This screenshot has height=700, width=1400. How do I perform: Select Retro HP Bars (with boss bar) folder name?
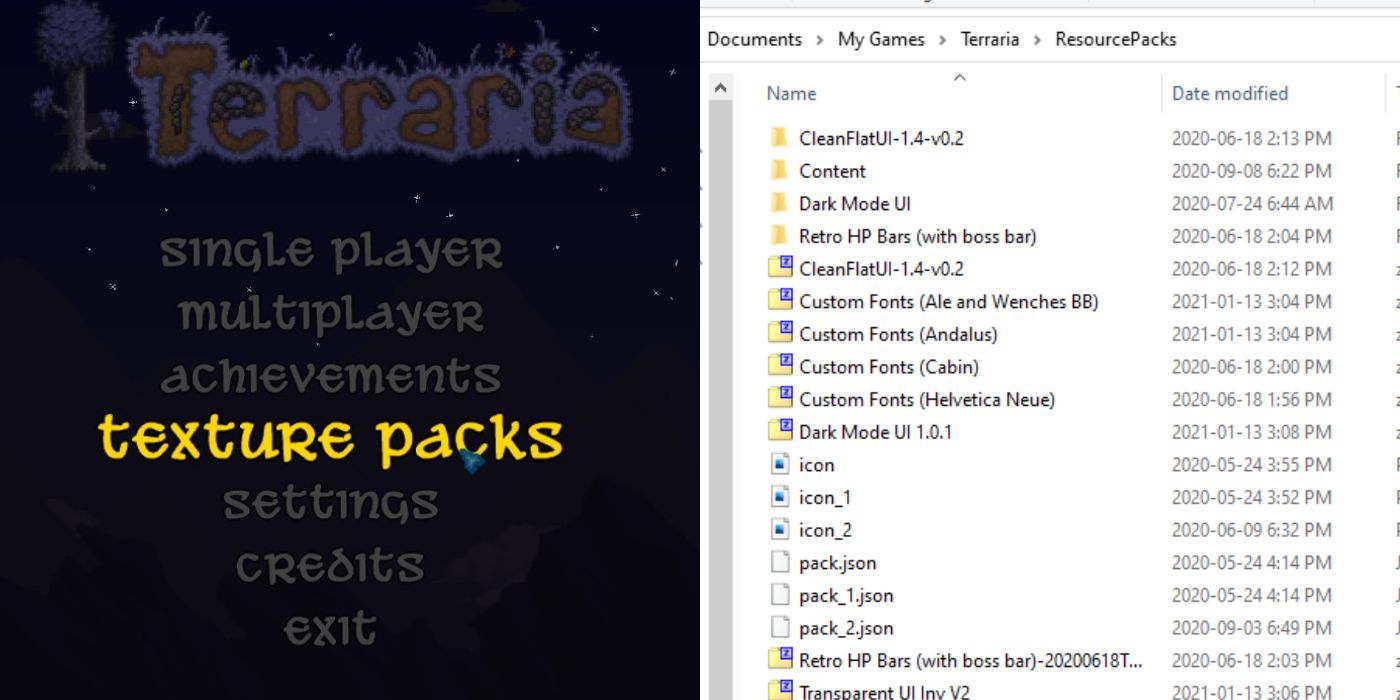point(918,236)
